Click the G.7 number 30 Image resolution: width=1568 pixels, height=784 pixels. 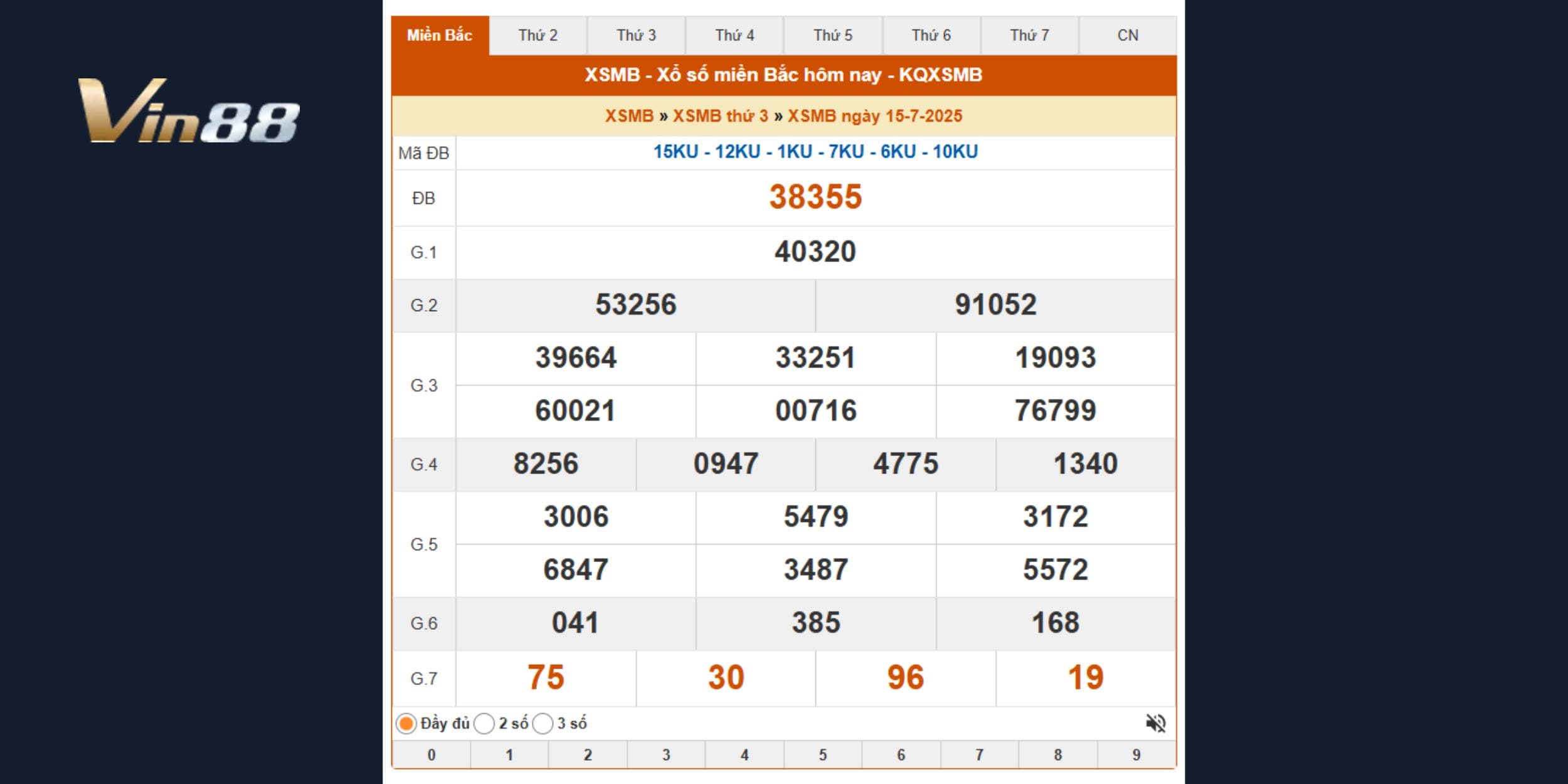click(726, 677)
